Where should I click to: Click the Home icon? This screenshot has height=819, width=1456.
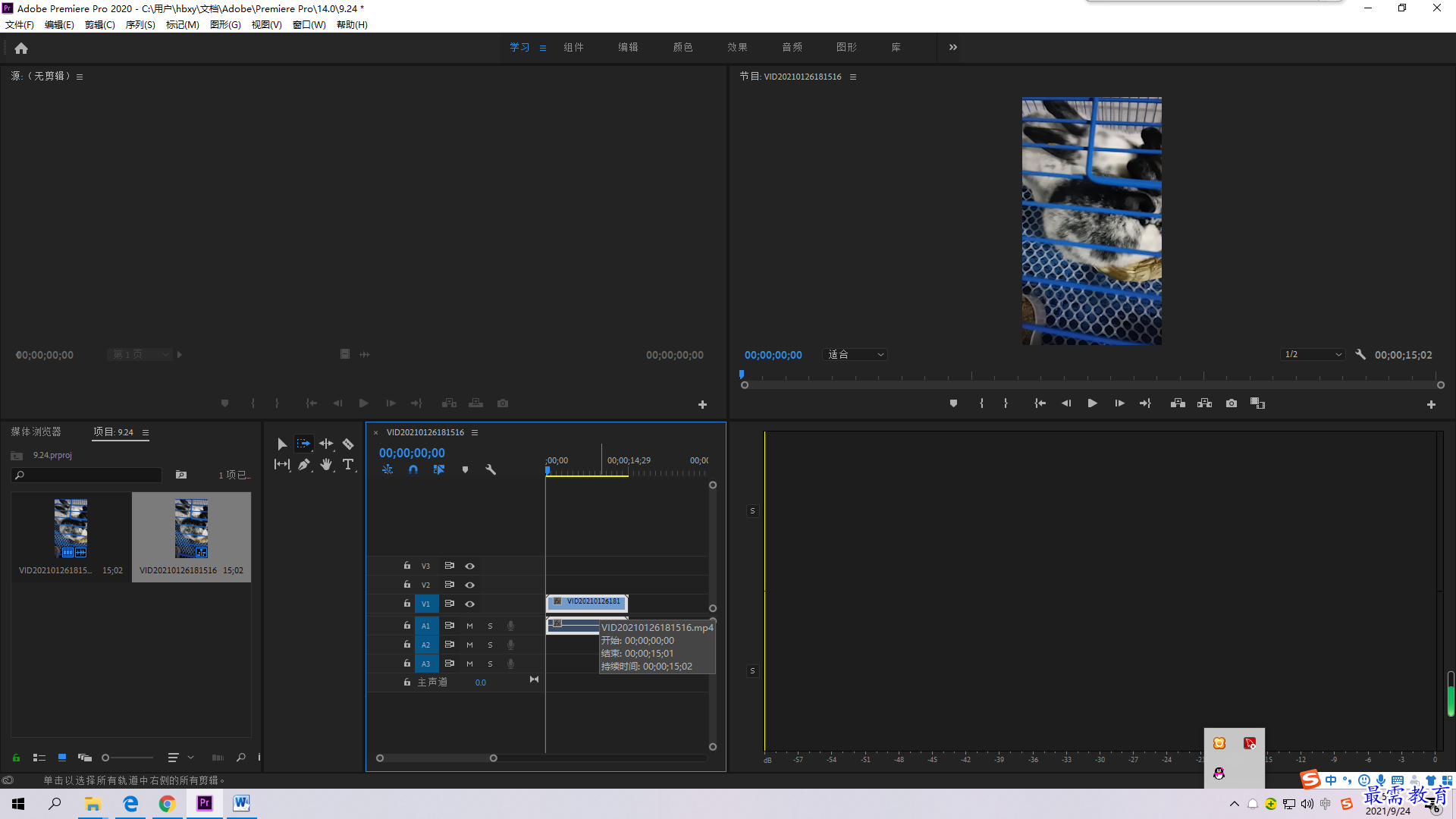click(x=21, y=48)
